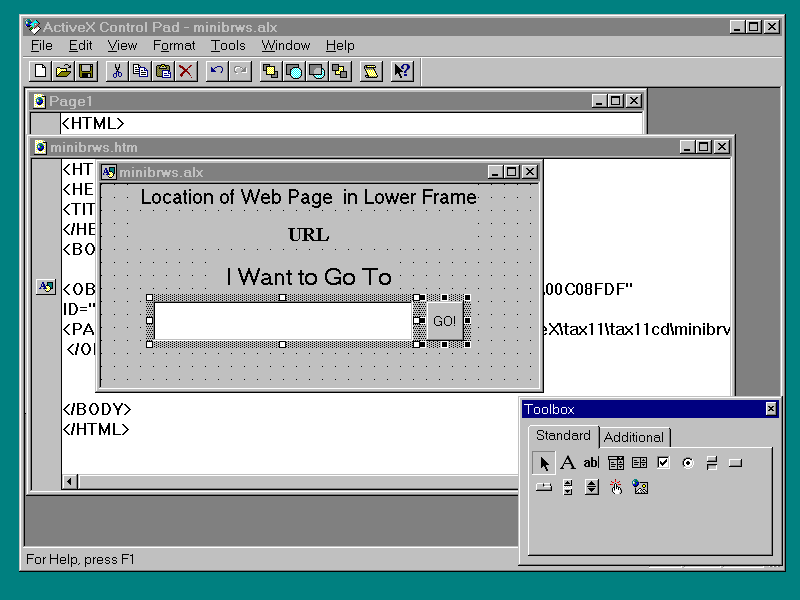Open the Format menu
This screenshot has width=800, height=600.
pyautogui.click(x=175, y=45)
